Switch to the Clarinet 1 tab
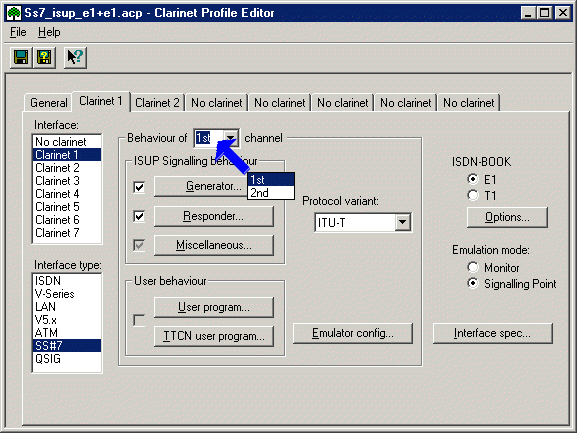 [x=101, y=101]
